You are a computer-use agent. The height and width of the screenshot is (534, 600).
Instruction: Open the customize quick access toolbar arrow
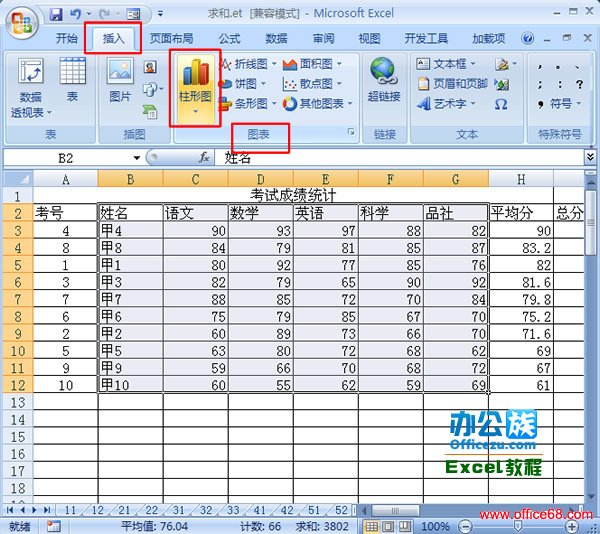pyautogui.click(x=160, y=15)
